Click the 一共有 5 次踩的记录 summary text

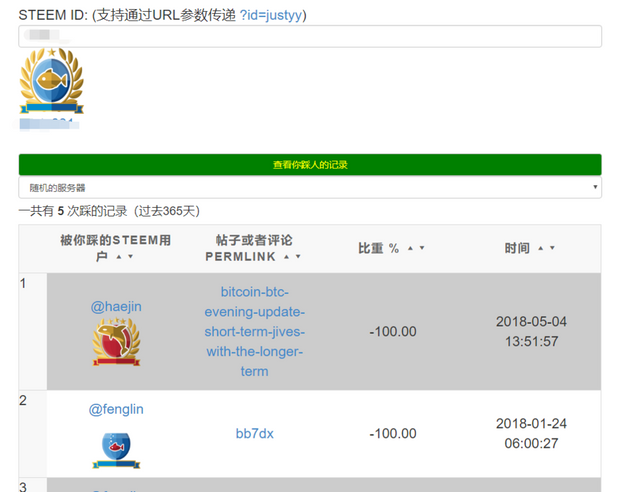point(109,211)
